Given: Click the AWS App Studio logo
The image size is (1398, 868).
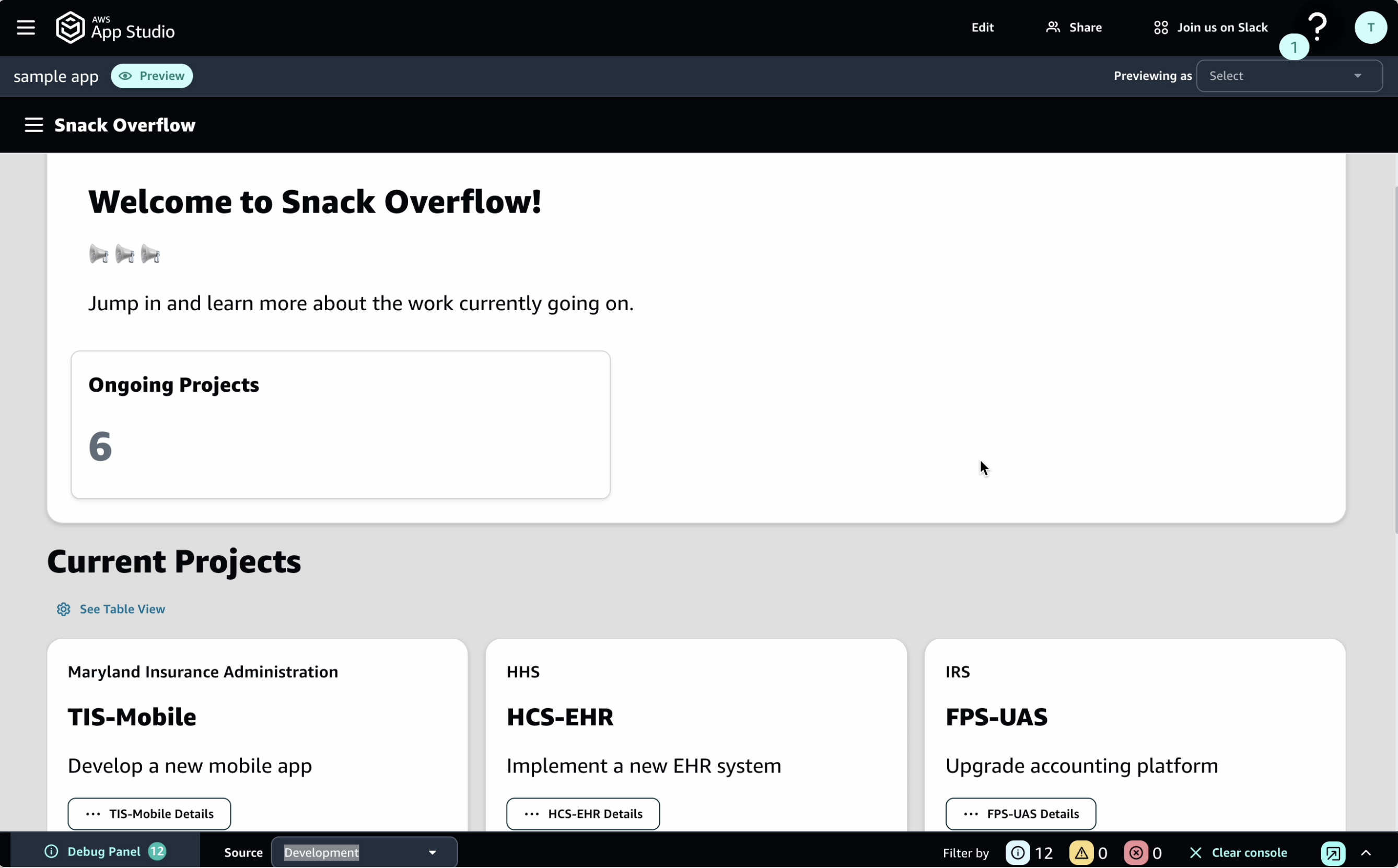Looking at the screenshot, I should pyautogui.click(x=115, y=28).
